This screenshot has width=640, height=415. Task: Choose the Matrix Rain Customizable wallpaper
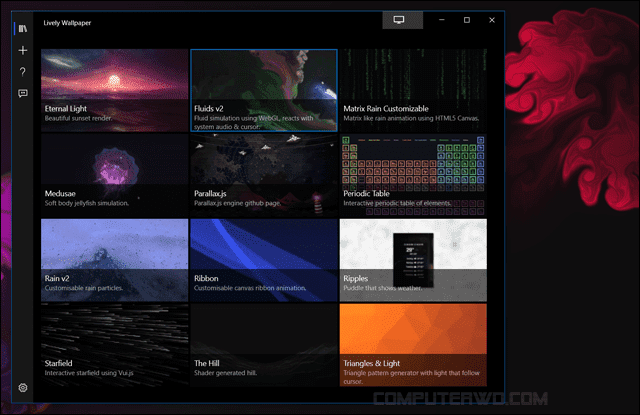coord(413,90)
